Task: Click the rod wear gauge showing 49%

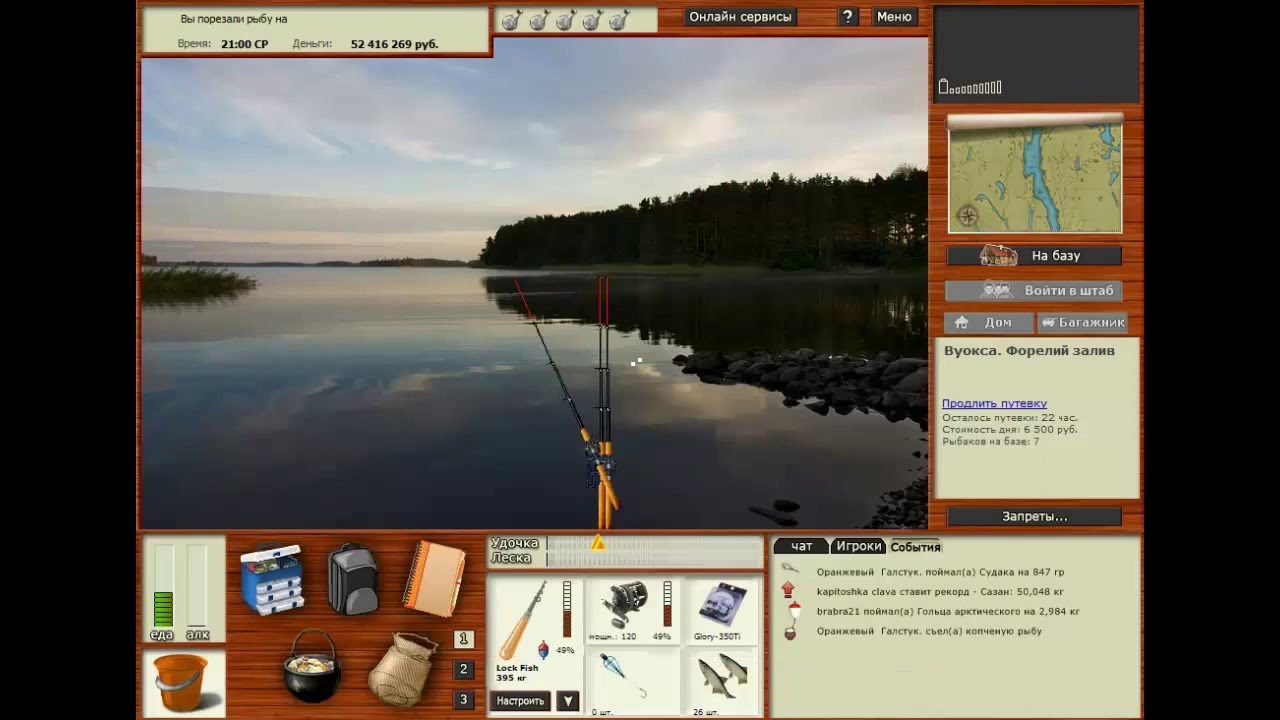Action: pos(567,610)
